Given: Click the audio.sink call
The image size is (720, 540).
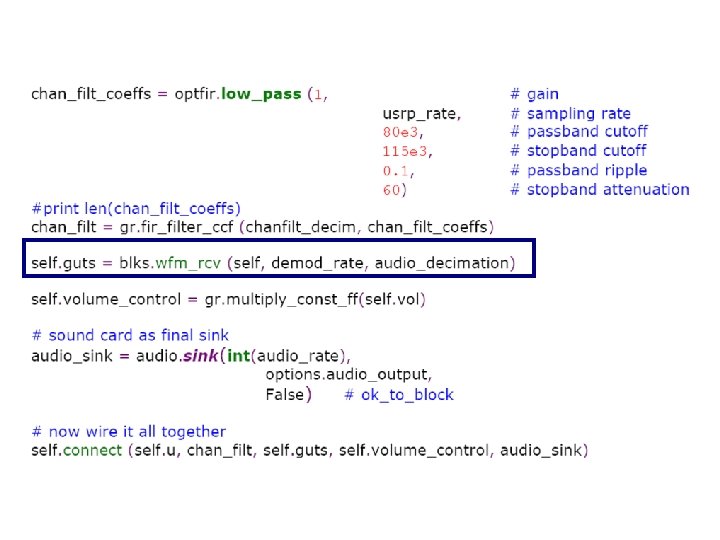Looking at the screenshot, I should pyautogui.click(x=176, y=356).
